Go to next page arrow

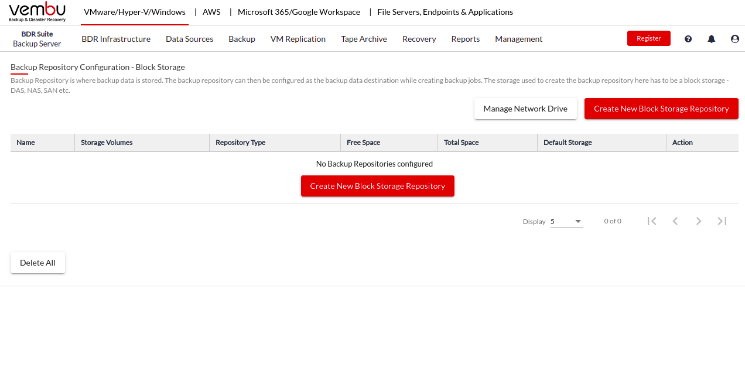tap(698, 221)
